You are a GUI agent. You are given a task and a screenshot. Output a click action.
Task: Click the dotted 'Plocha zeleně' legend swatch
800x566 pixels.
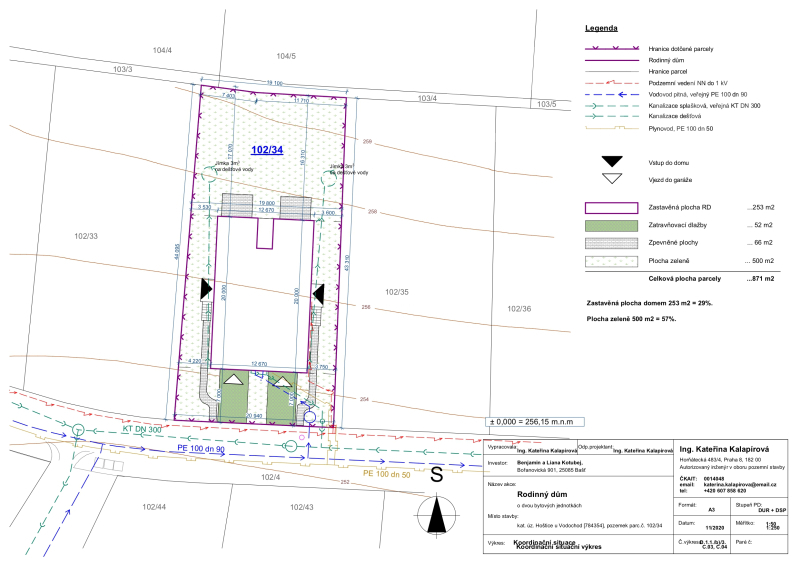(611, 259)
